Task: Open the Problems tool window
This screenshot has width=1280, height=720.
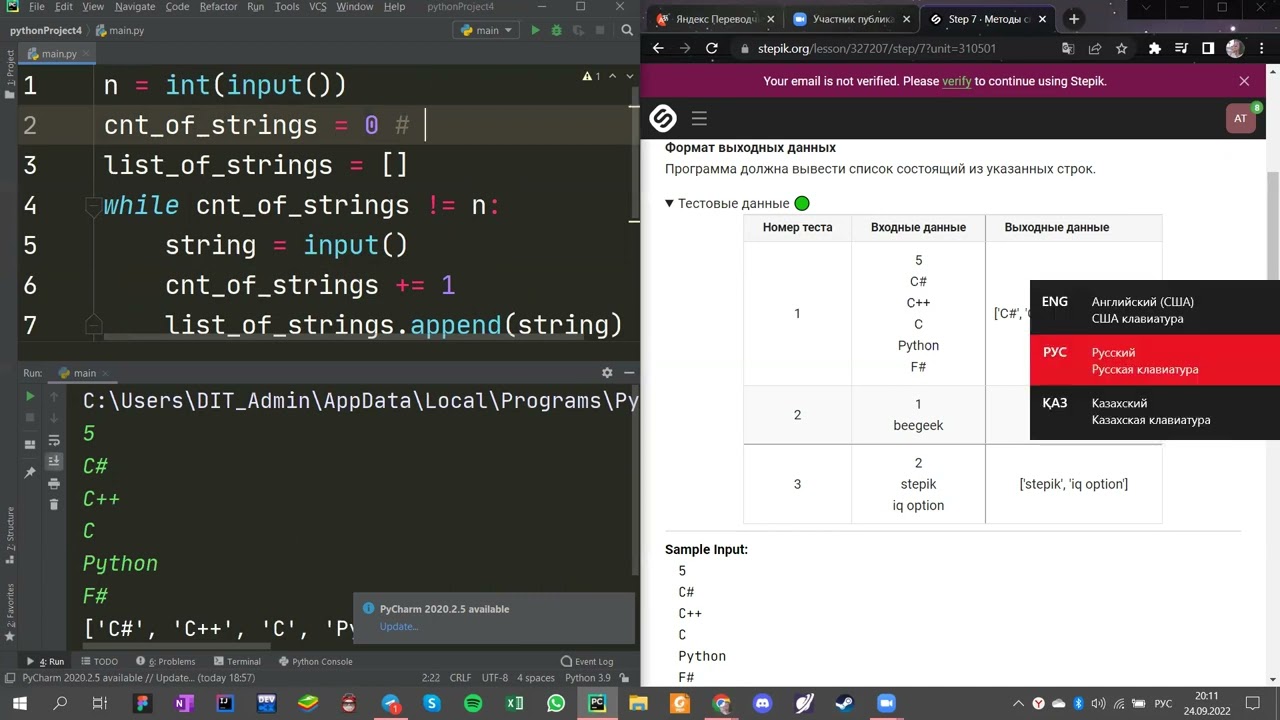Action: (x=166, y=661)
